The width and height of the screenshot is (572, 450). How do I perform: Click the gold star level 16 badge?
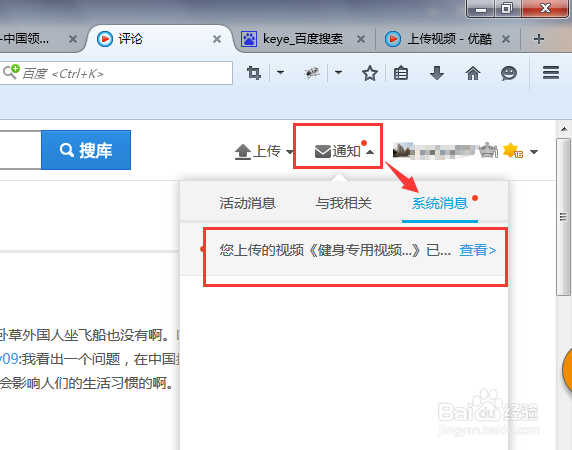[x=513, y=151]
